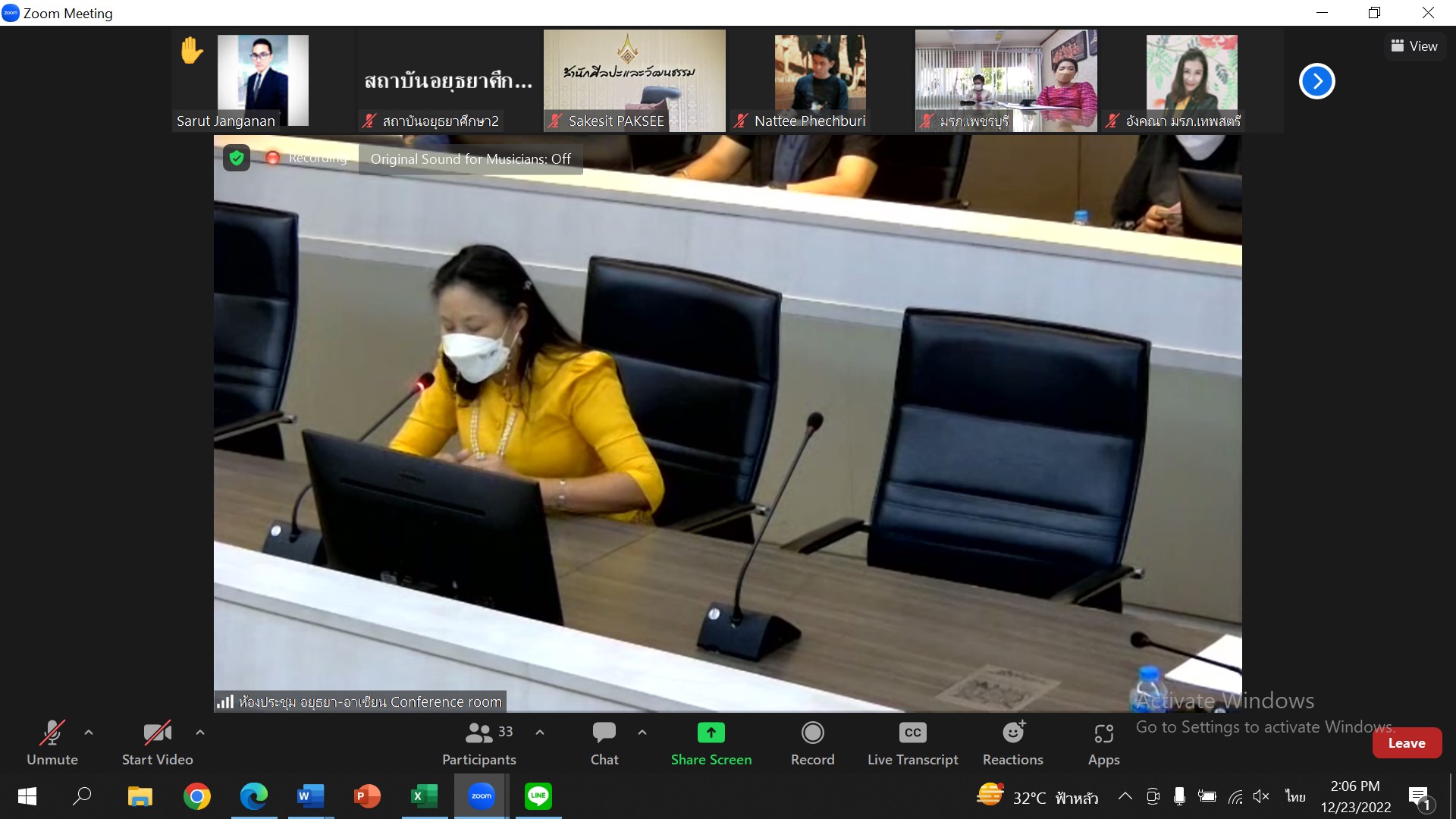1456x819 pixels.
Task: Click the raised hand icon on Sarut's tile
Action: pos(192,51)
